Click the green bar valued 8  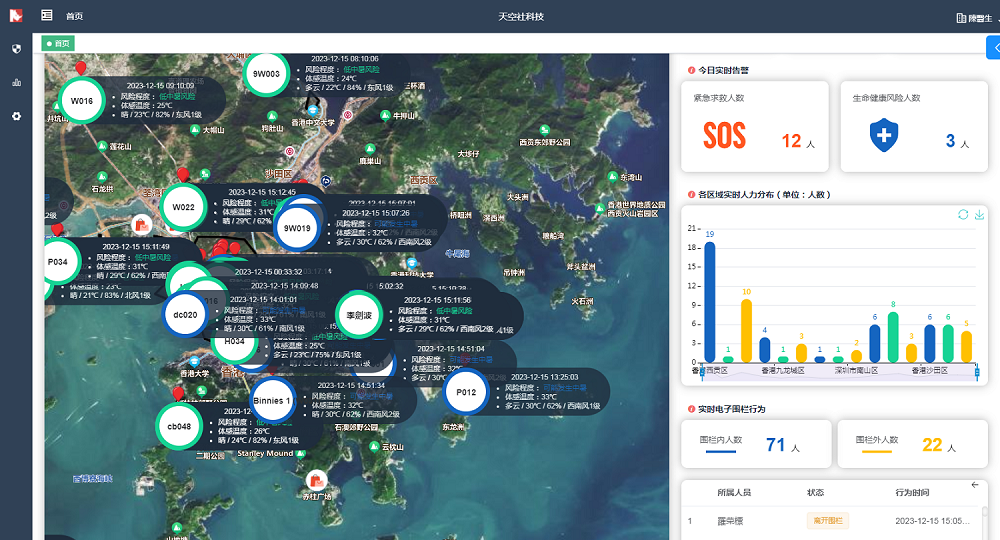click(893, 337)
